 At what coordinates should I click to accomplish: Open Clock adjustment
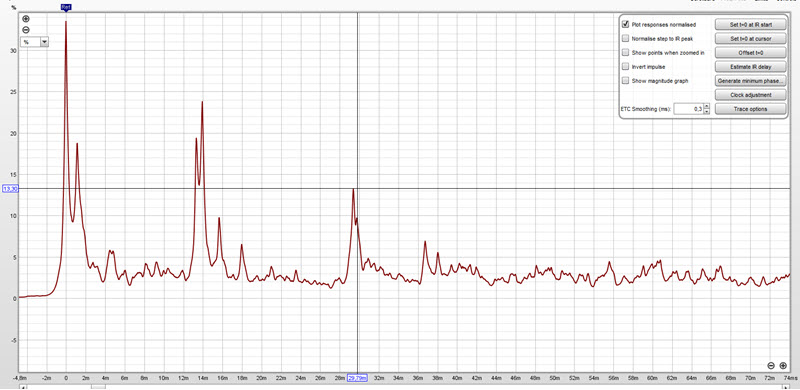click(751, 95)
